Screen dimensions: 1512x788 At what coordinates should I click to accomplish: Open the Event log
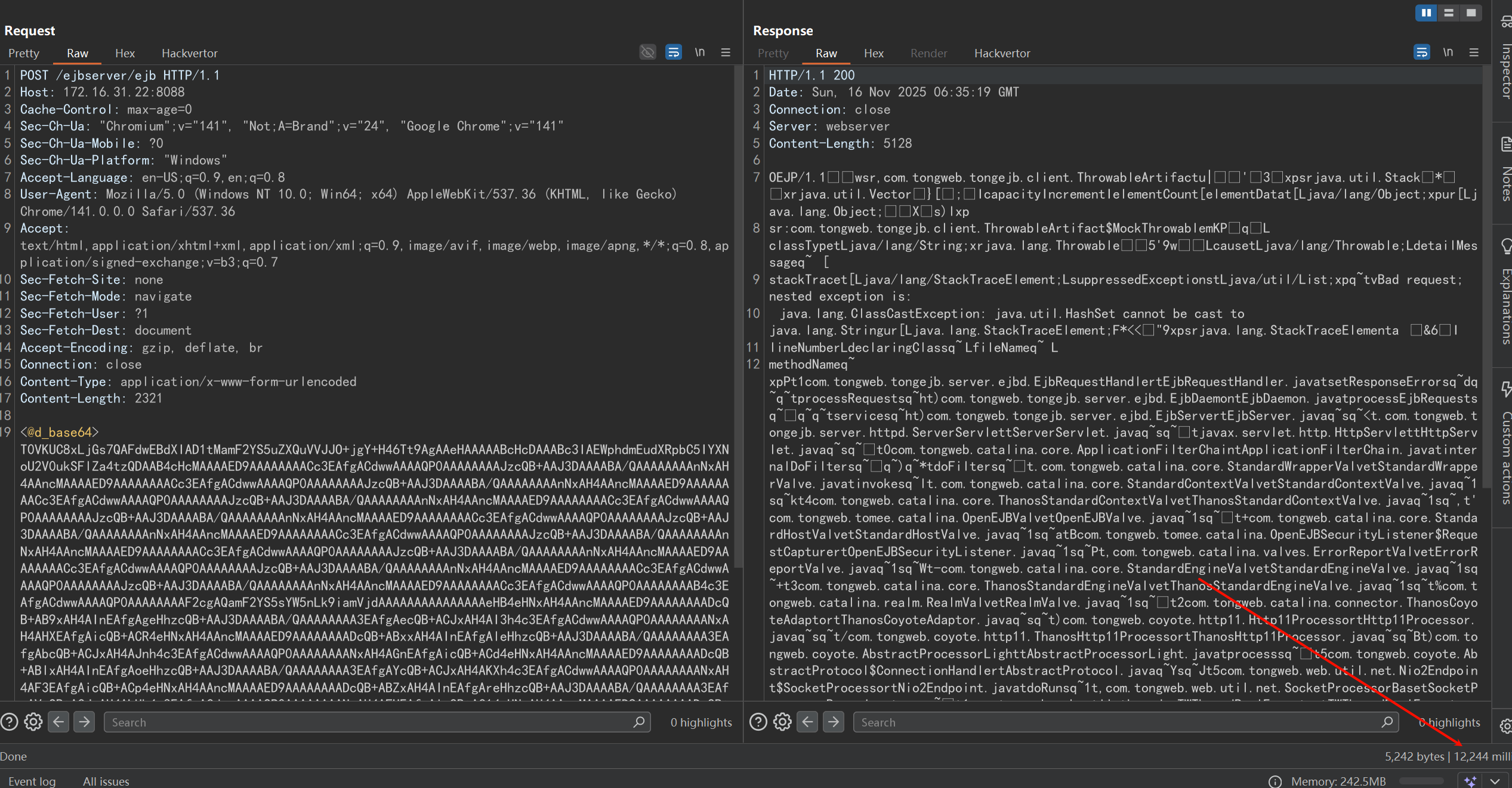click(32, 781)
